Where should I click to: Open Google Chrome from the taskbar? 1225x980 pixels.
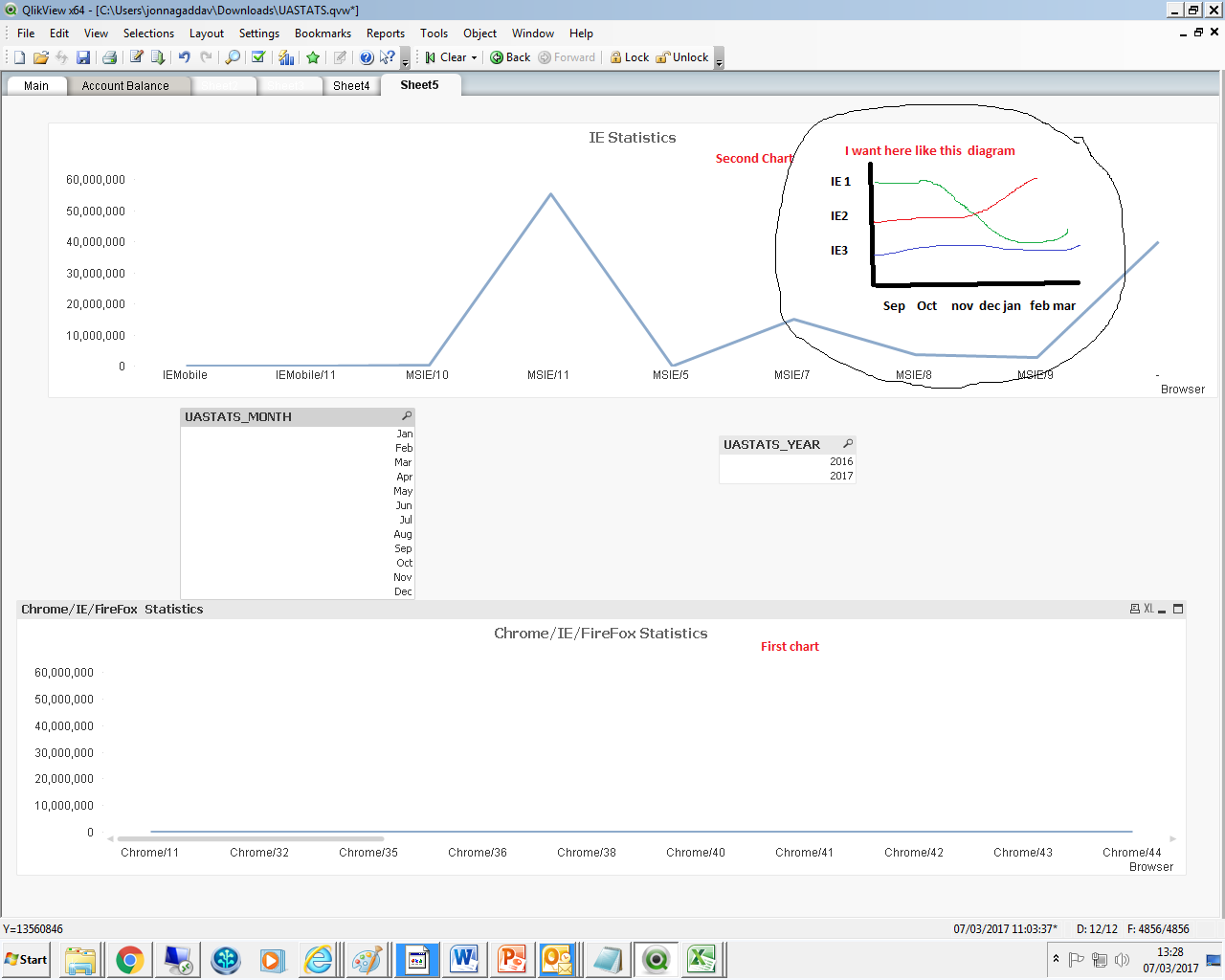click(130, 960)
